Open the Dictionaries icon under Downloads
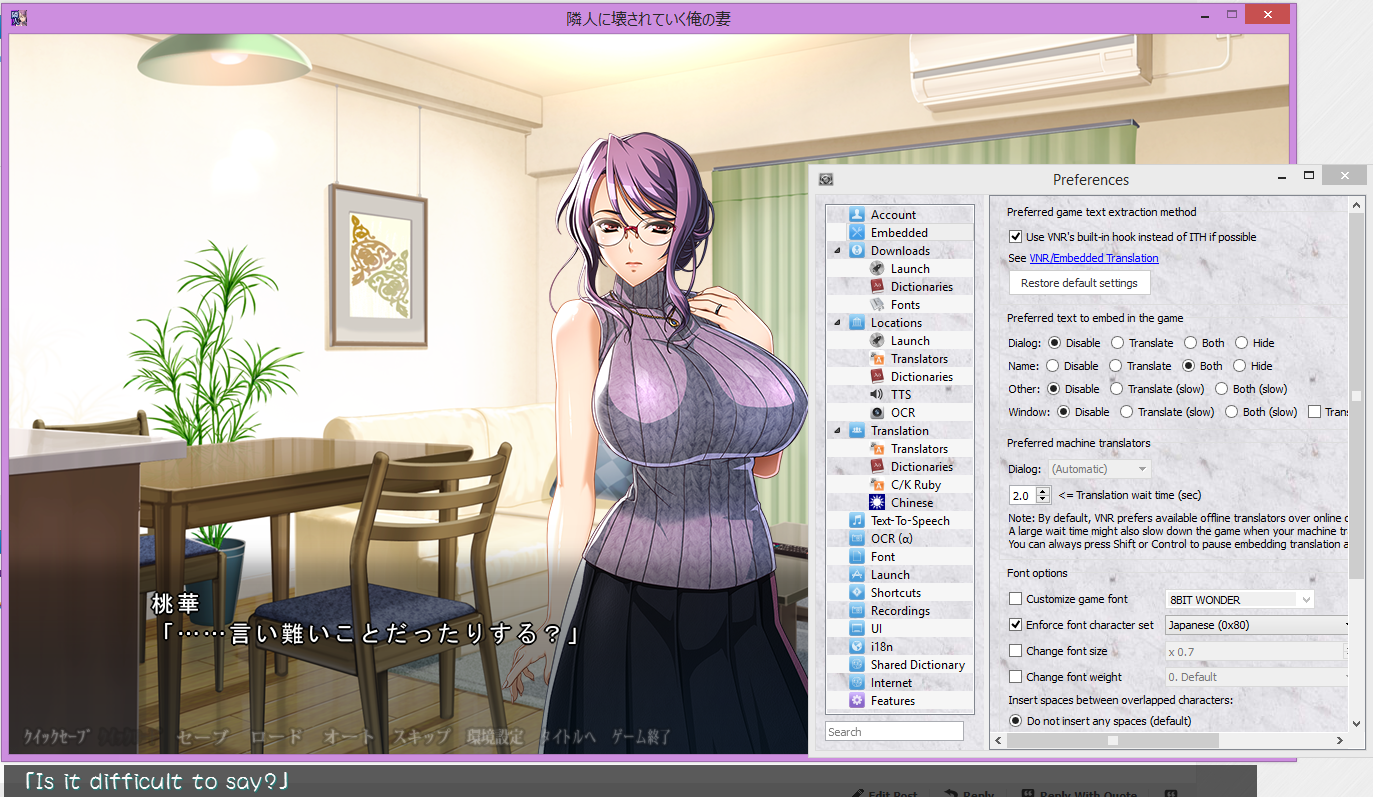This screenshot has height=797, width=1373. tap(877, 286)
